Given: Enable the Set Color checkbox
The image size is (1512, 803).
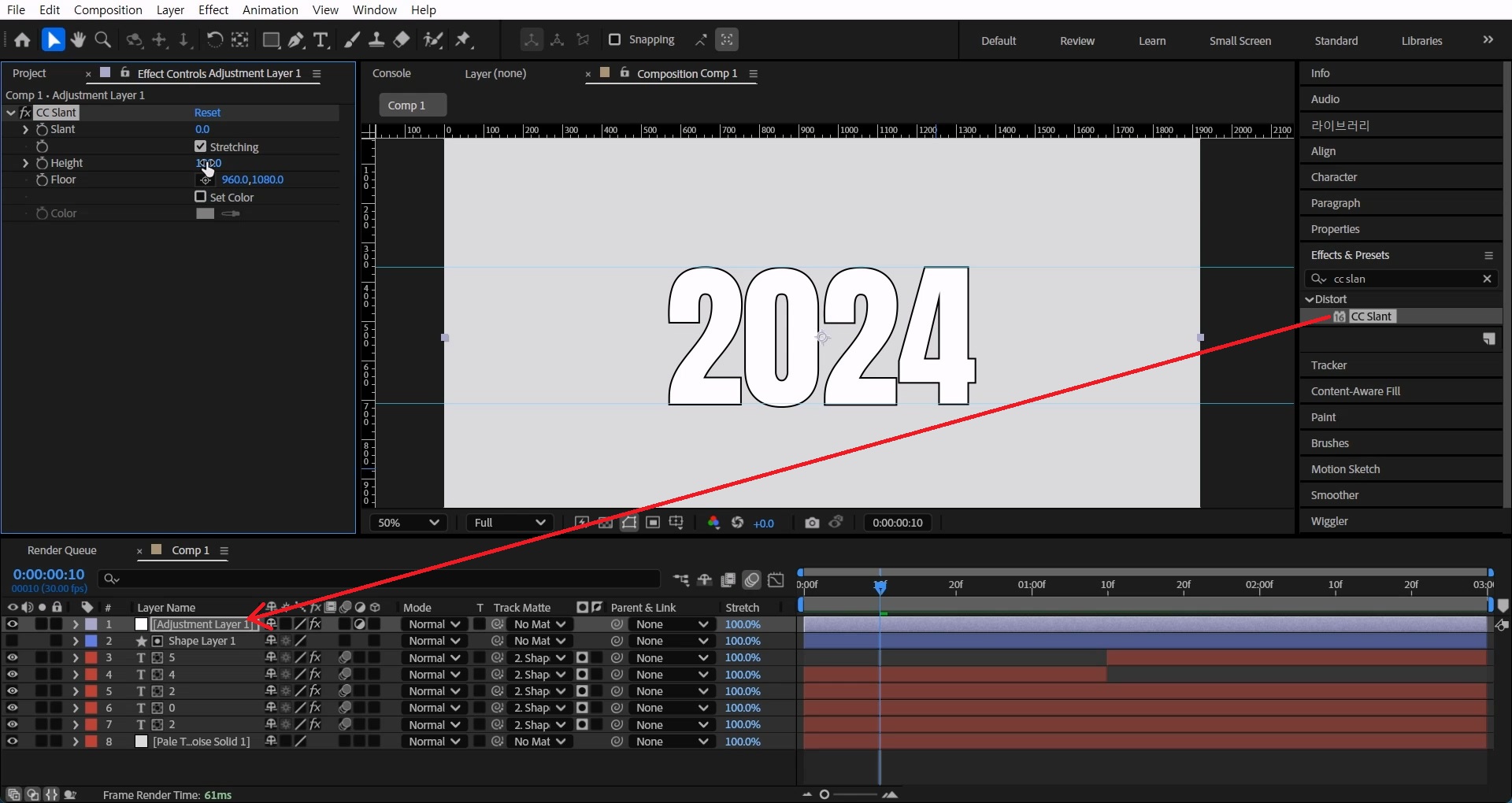Looking at the screenshot, I should [201, 197].
